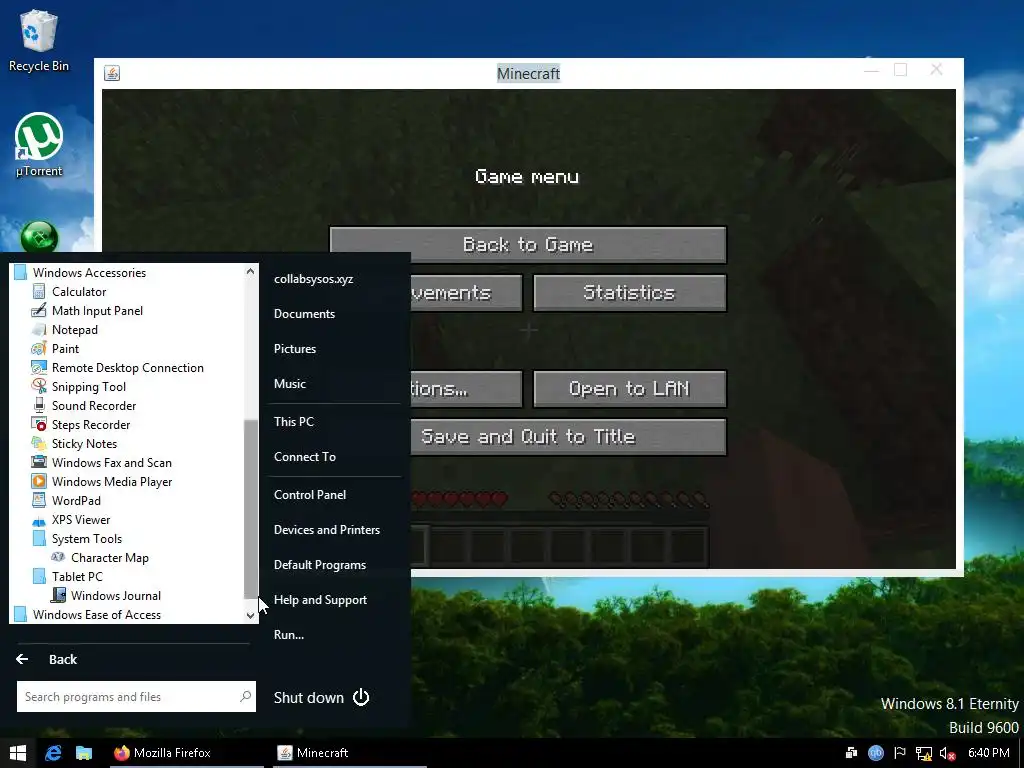Click the muted volume tray icon
1024x768 pixels.
point(947,753)
